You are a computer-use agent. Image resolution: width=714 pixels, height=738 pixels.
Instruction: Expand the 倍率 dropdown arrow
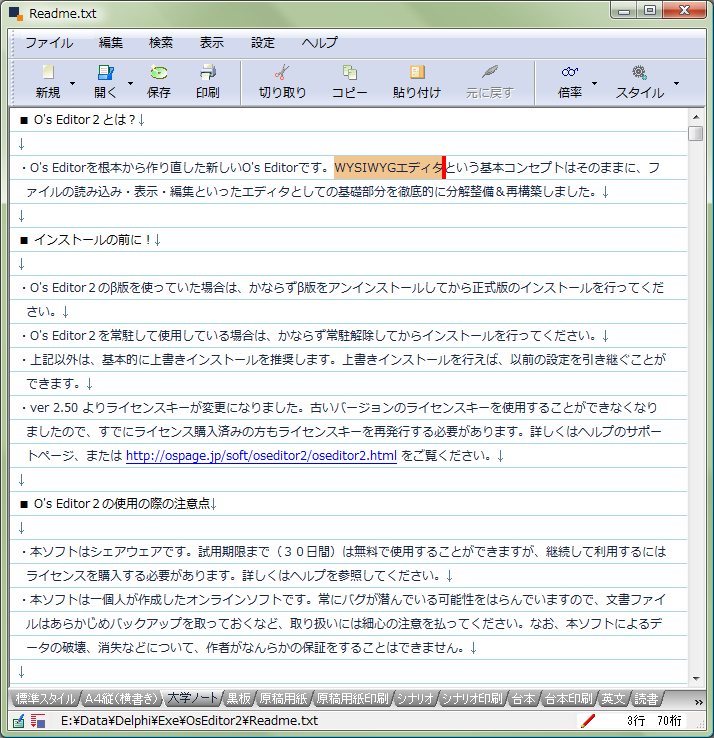[x=594, y=83]
